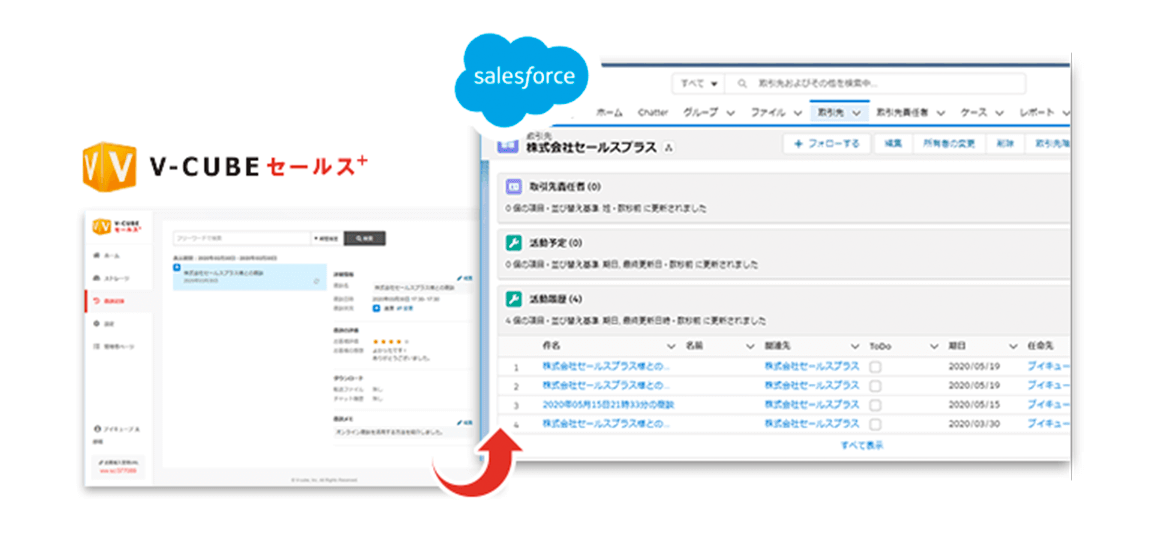Expand the グループ tab chevron
The height and width of the screenshot is (546, 1152).
(730, 113)
